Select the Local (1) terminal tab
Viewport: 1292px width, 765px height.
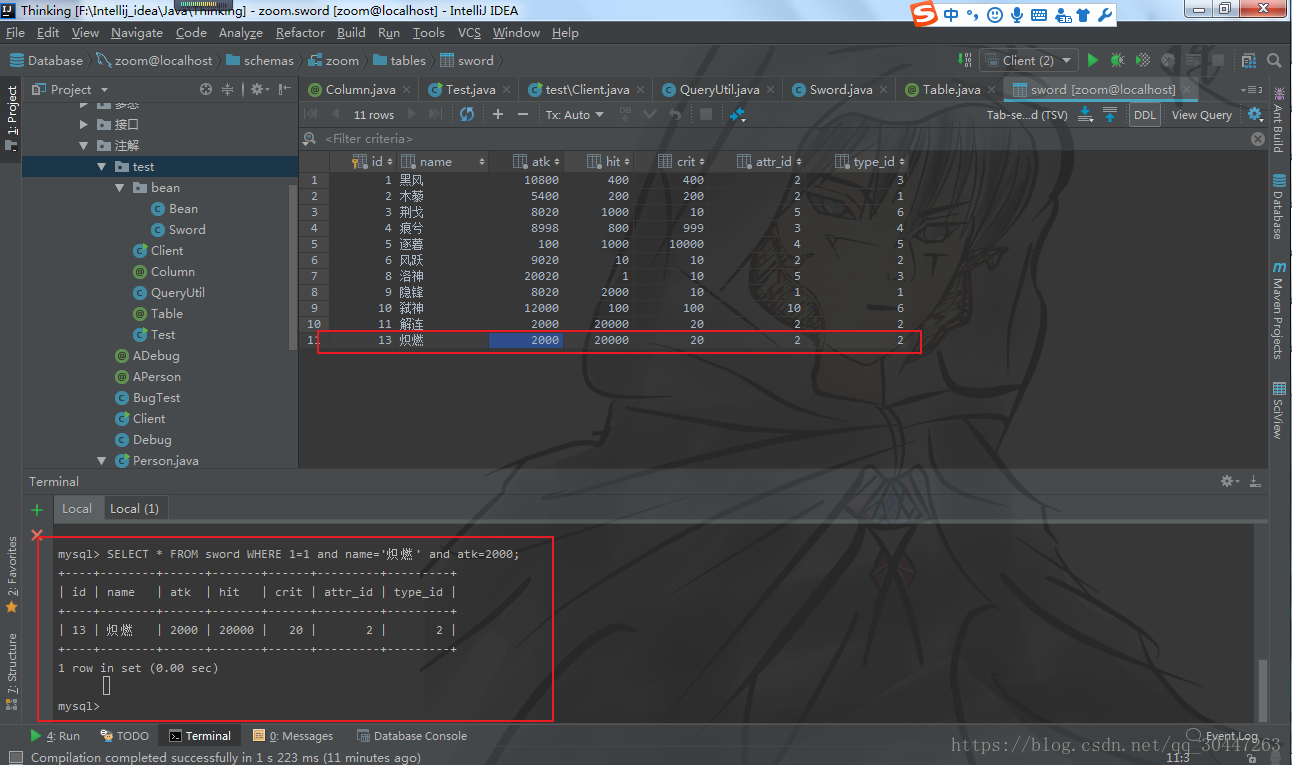coord(134,508)
